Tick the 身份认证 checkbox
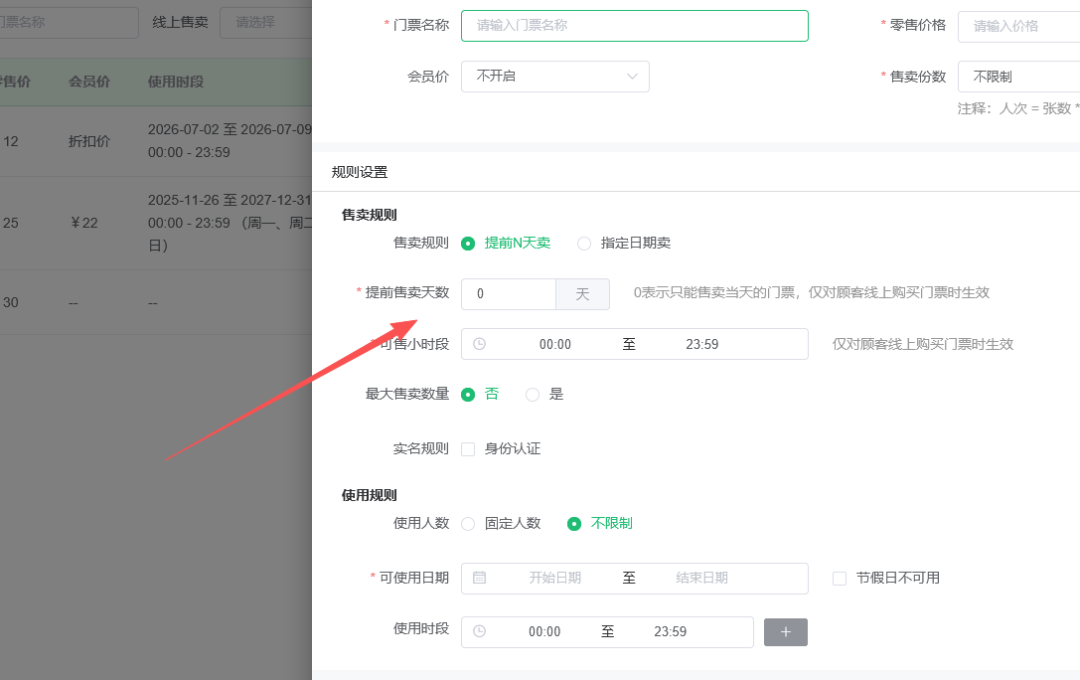 click(x=468, y=449)
